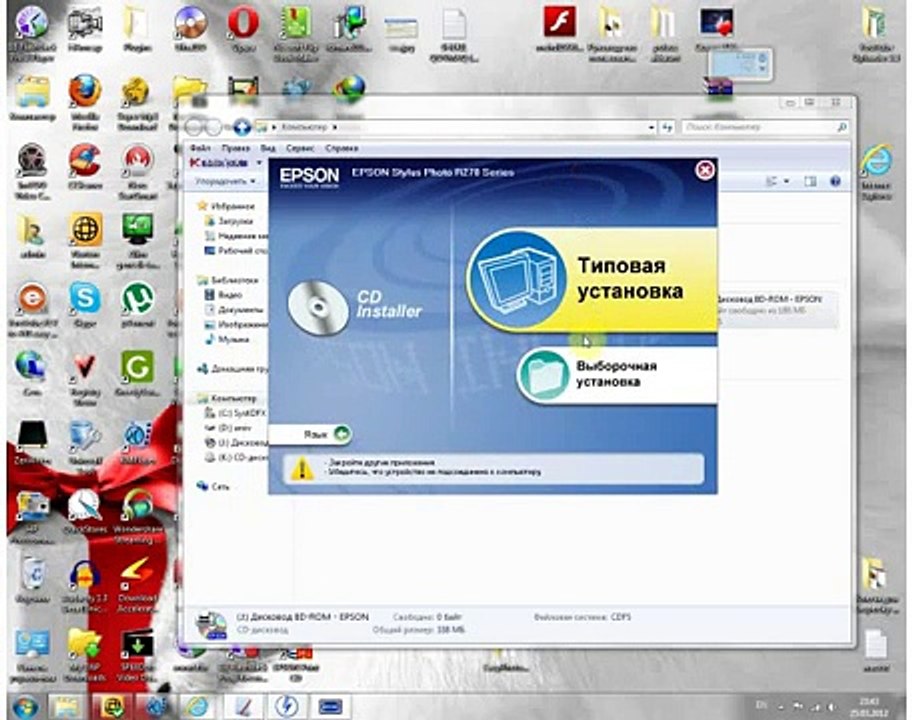
Task: Select Рабочий стол in Explorer sidebar
Action: click(242, 251)
